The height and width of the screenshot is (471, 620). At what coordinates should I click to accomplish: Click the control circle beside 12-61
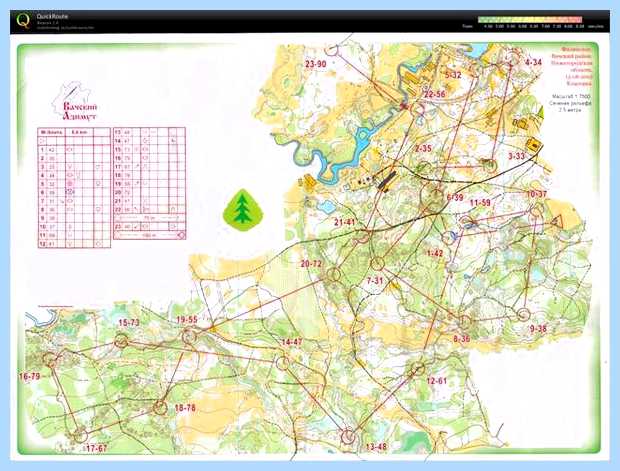[418, 369]
